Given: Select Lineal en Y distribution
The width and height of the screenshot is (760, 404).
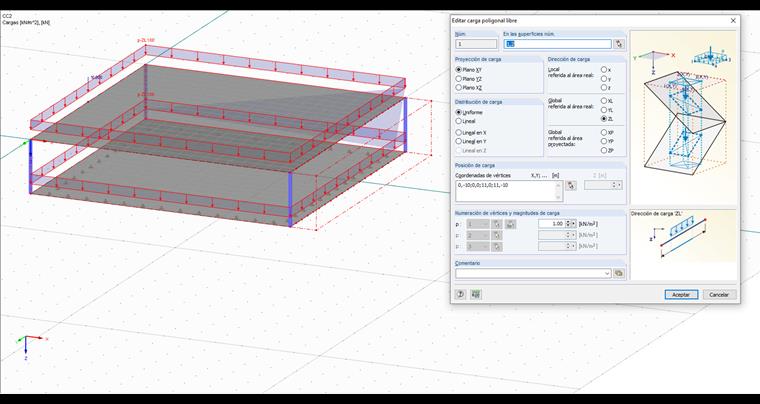Looking at the screenshot, I should (459, 141).
